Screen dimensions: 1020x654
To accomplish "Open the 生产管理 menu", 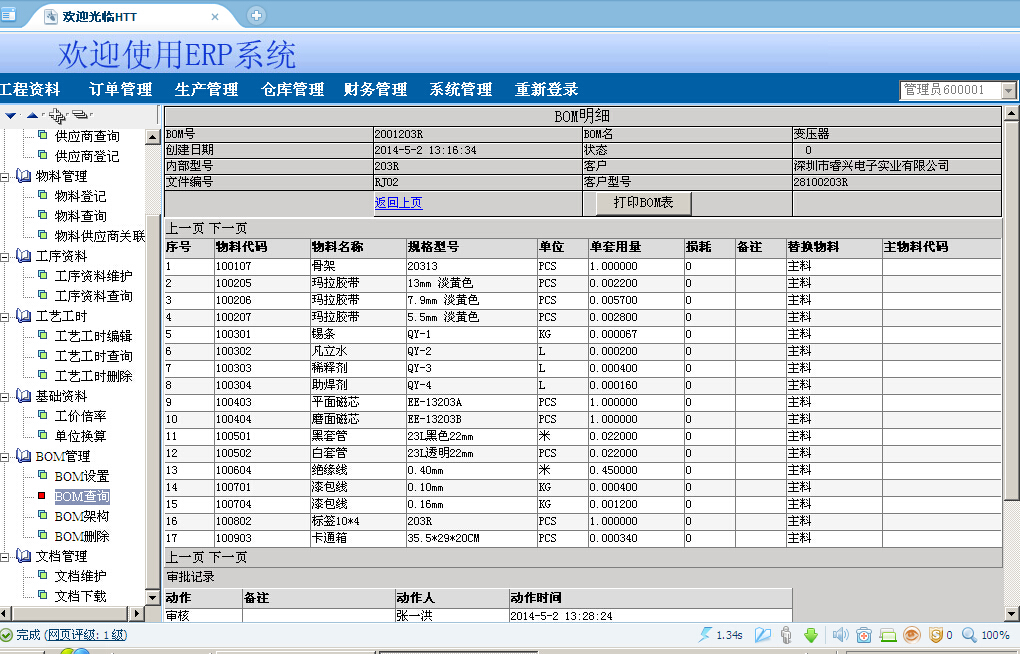I will [206, 89].
